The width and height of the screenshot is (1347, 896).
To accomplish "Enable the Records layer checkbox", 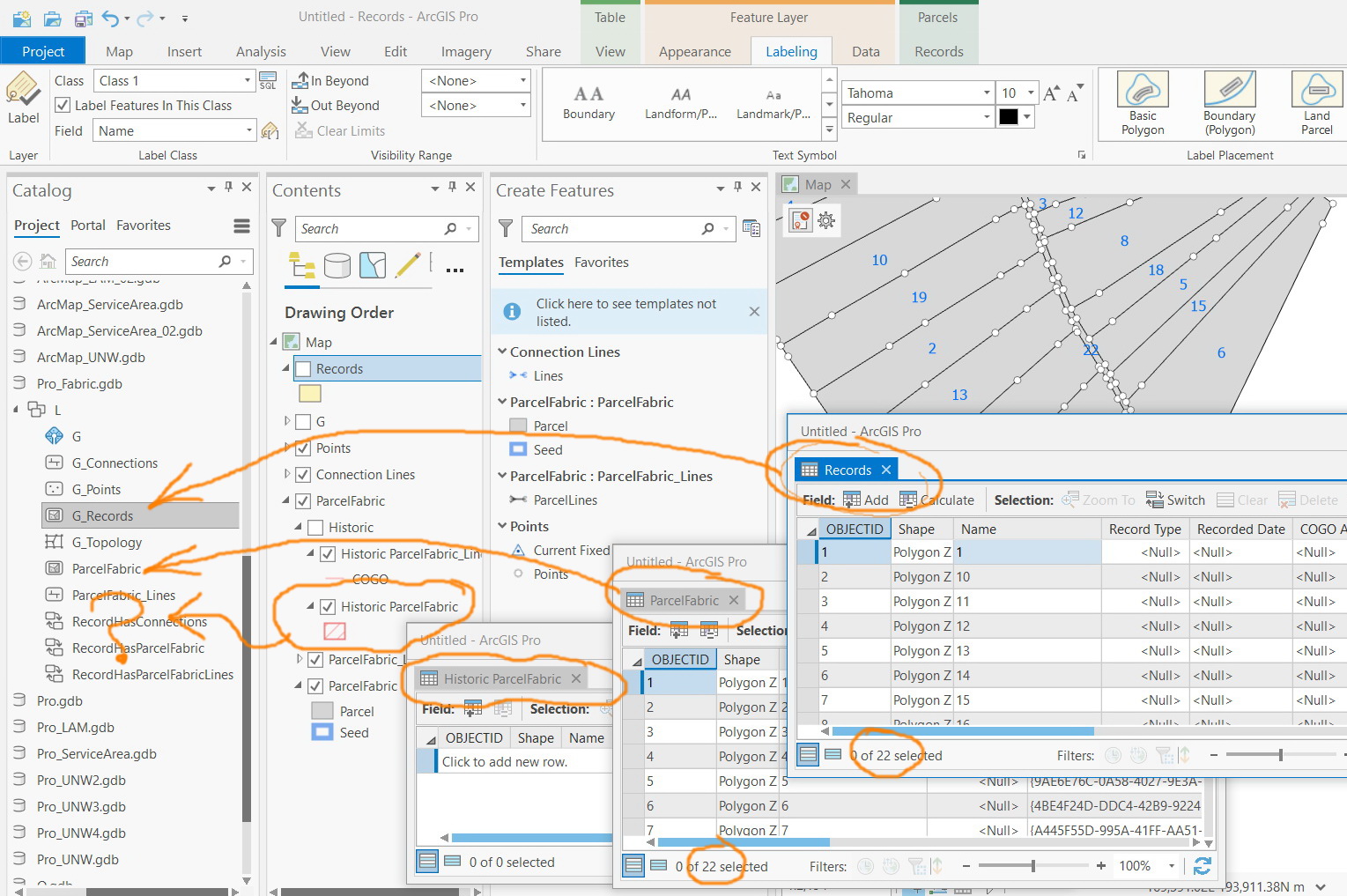I will point(304,369).
